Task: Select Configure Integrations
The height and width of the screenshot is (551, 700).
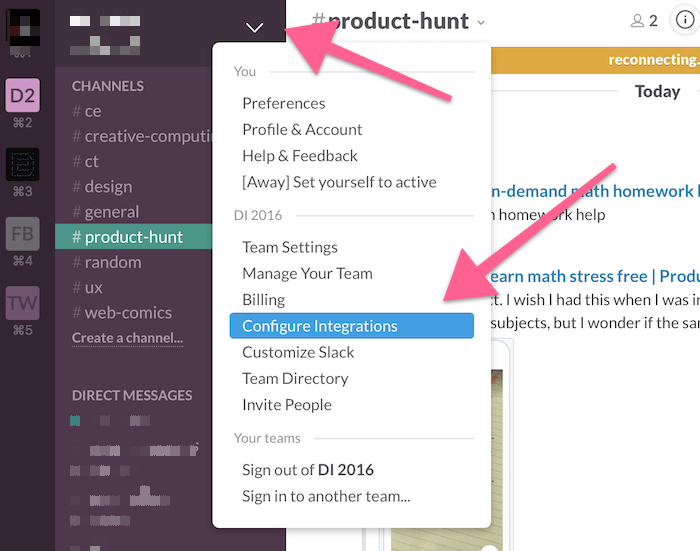Action: pos(351,326)
